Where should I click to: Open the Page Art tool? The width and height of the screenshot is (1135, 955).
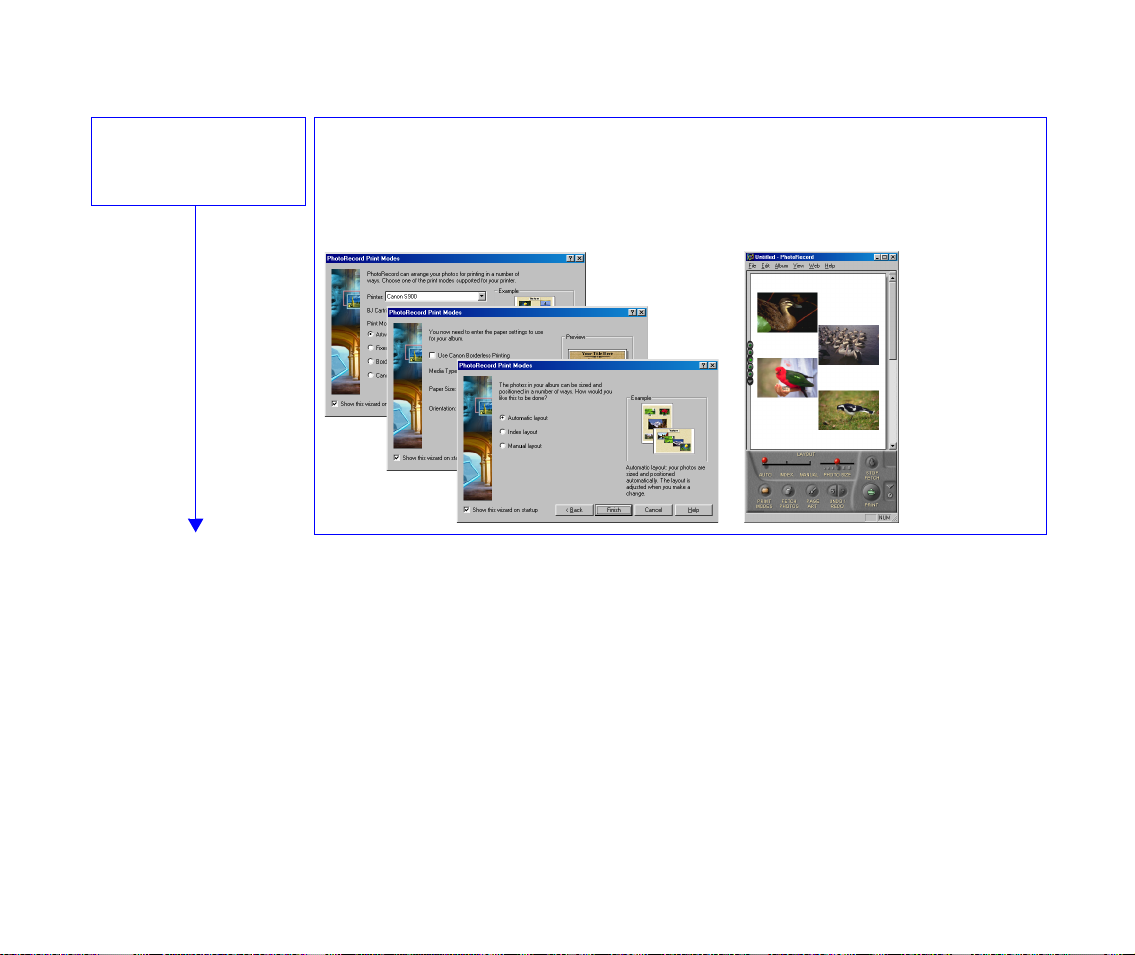[812, 490]
